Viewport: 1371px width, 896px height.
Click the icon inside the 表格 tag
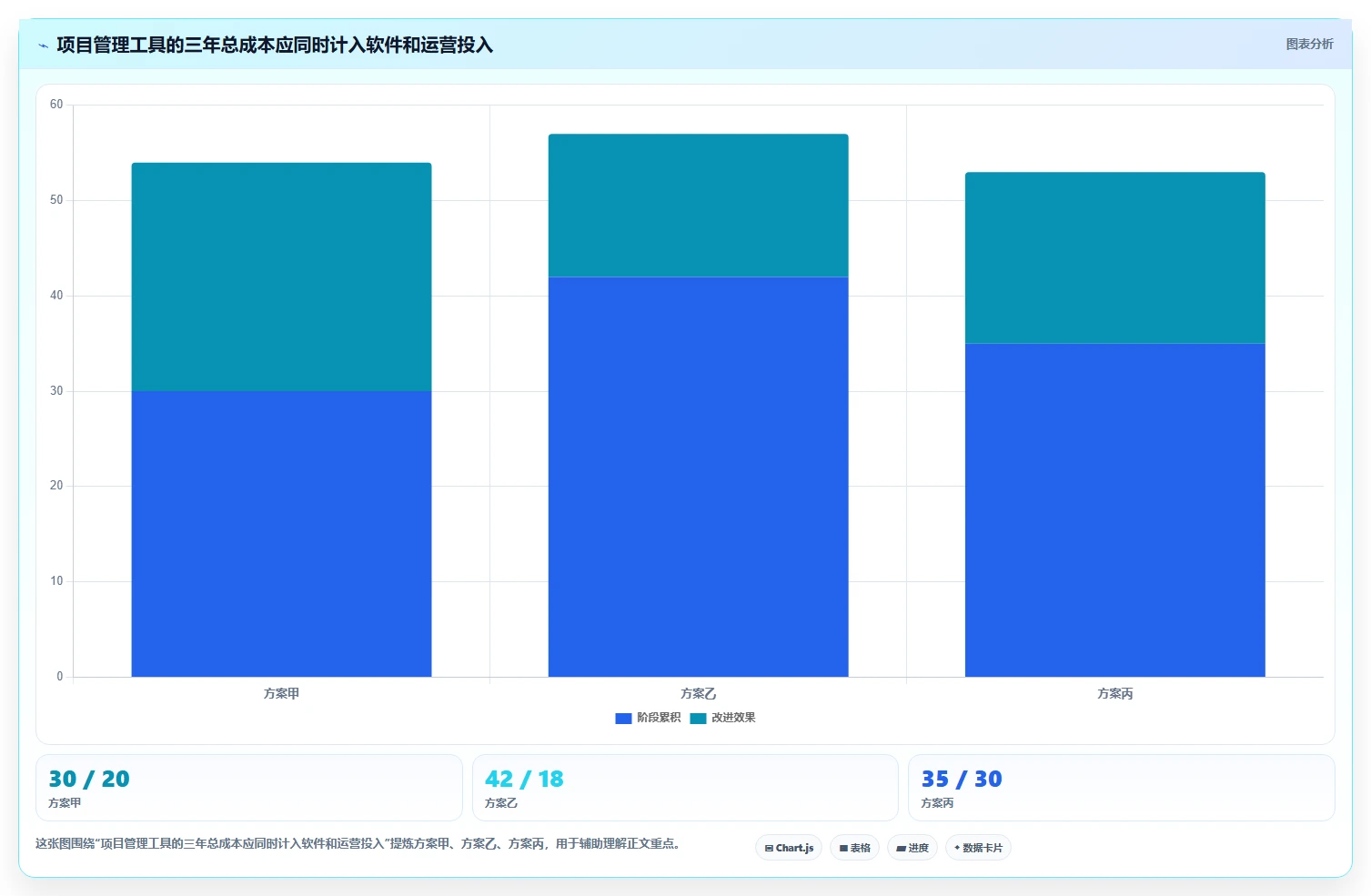point(843,849)
